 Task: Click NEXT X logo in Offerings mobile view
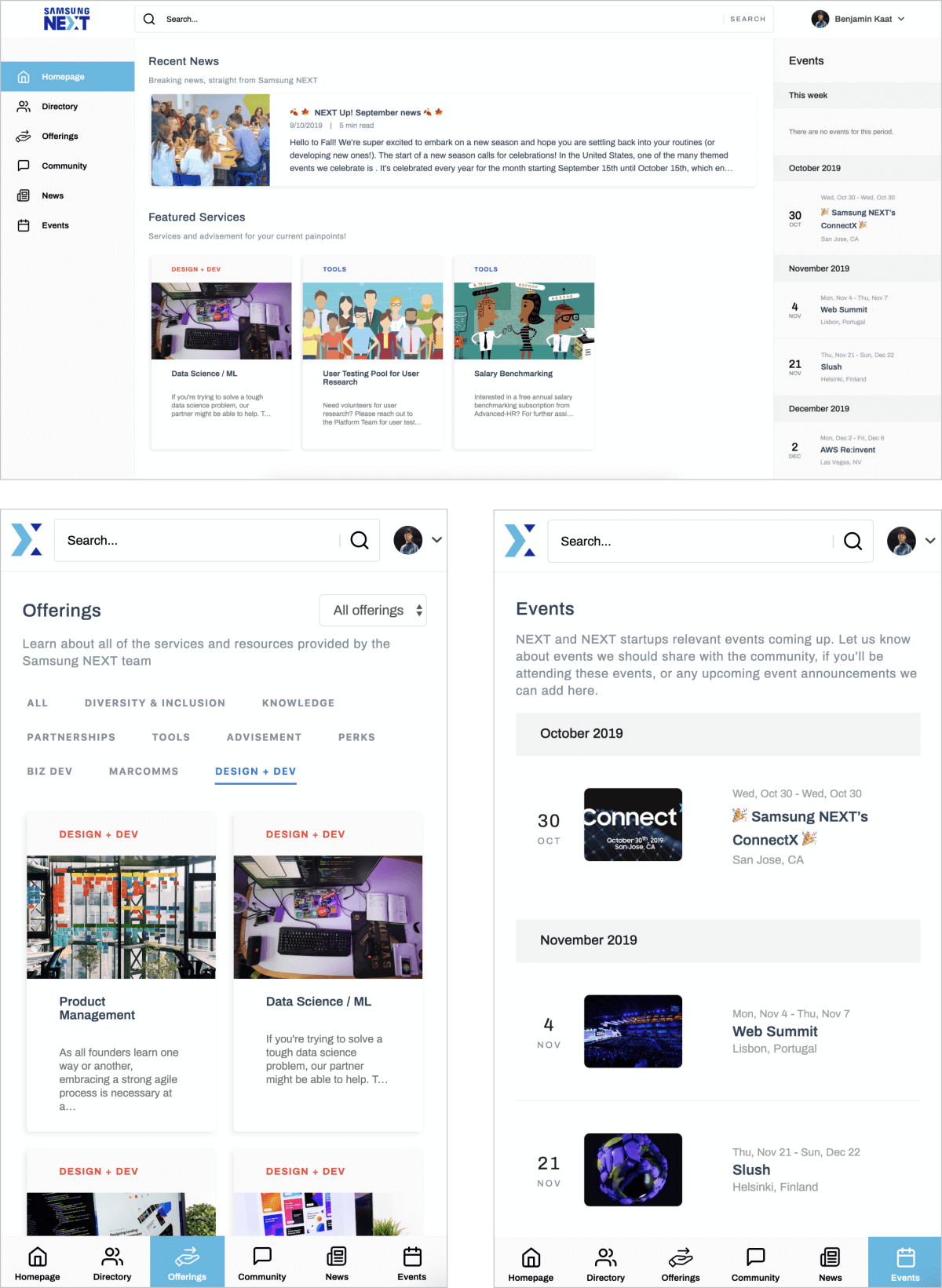(27, 540)
